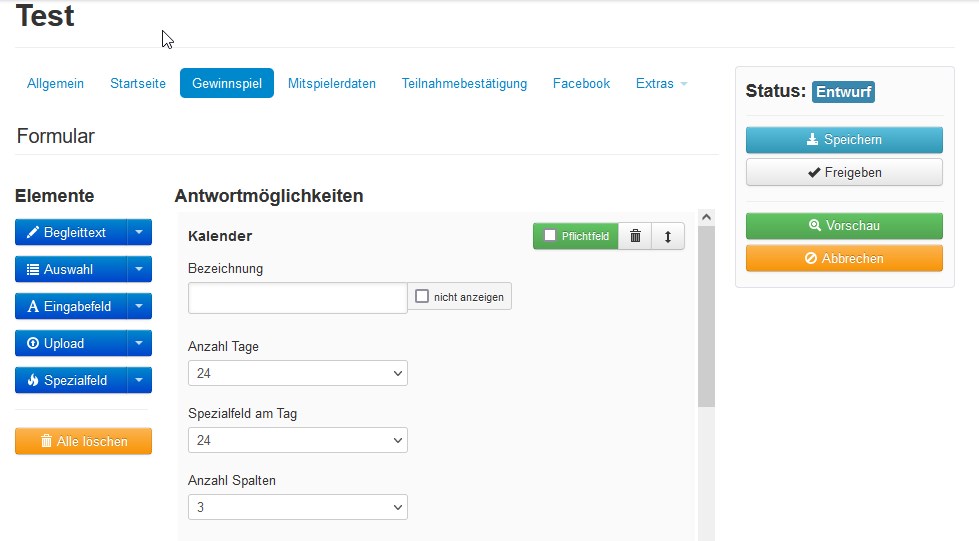The image size is (979, 541).
Task: Open the Extras tab menu
Action: [x=661, y=84]
